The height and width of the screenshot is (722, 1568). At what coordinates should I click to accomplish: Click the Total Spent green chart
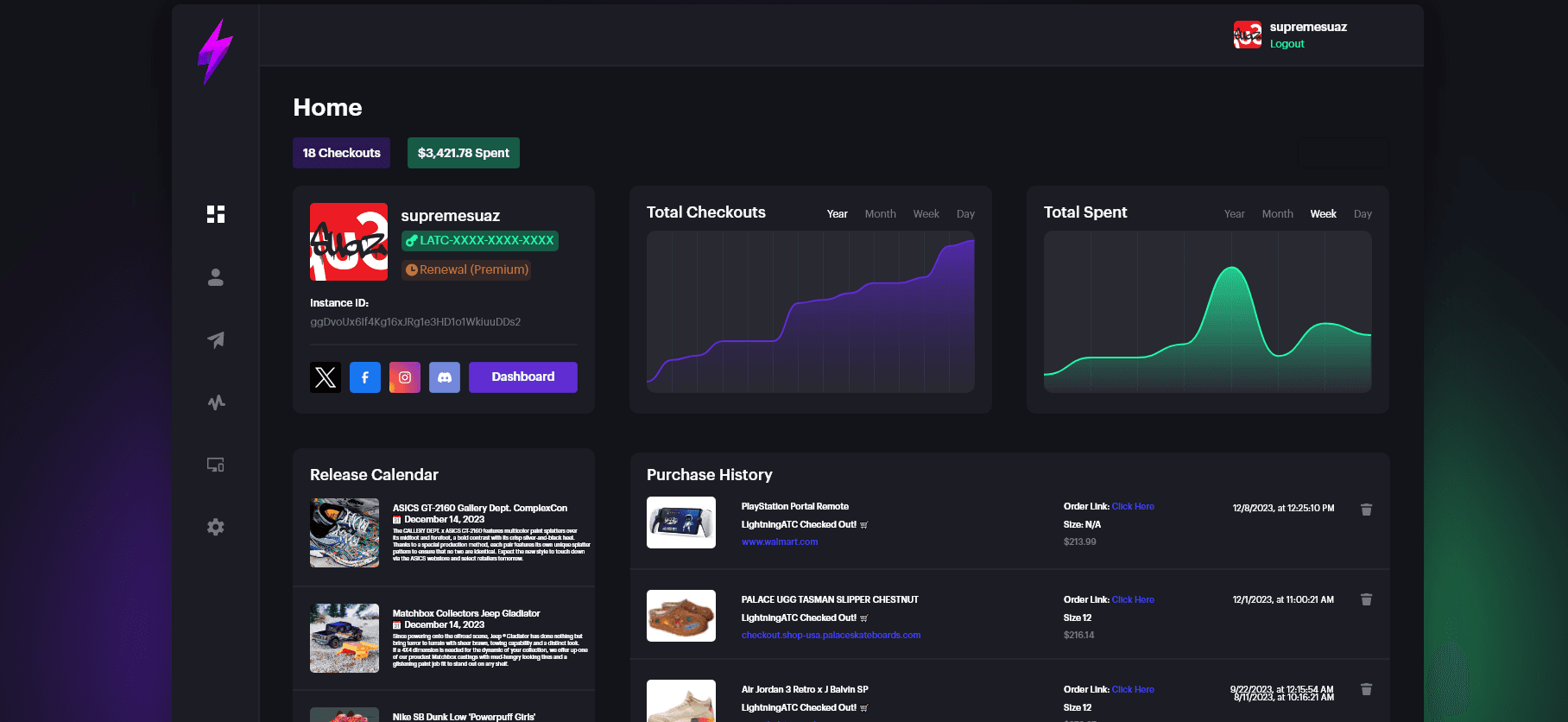[1208, 312]
